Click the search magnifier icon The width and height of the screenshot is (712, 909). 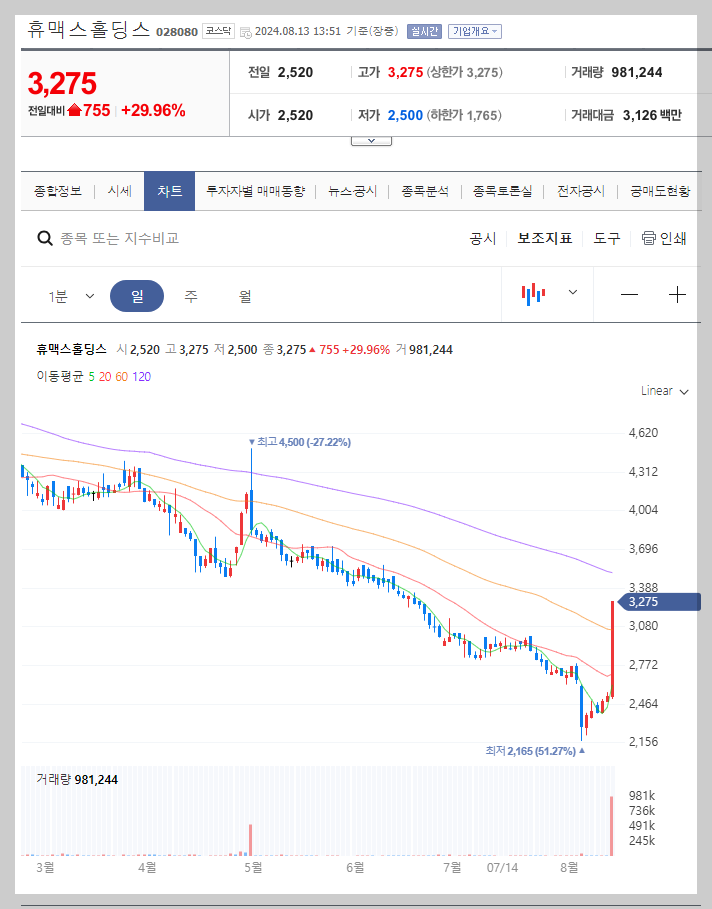[x=45, y=238]
